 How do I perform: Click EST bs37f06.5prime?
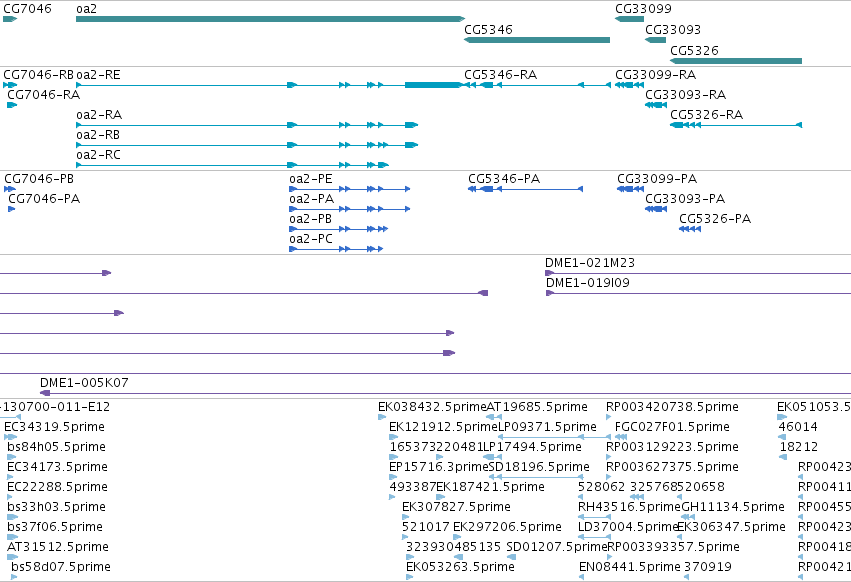(55, 527)
